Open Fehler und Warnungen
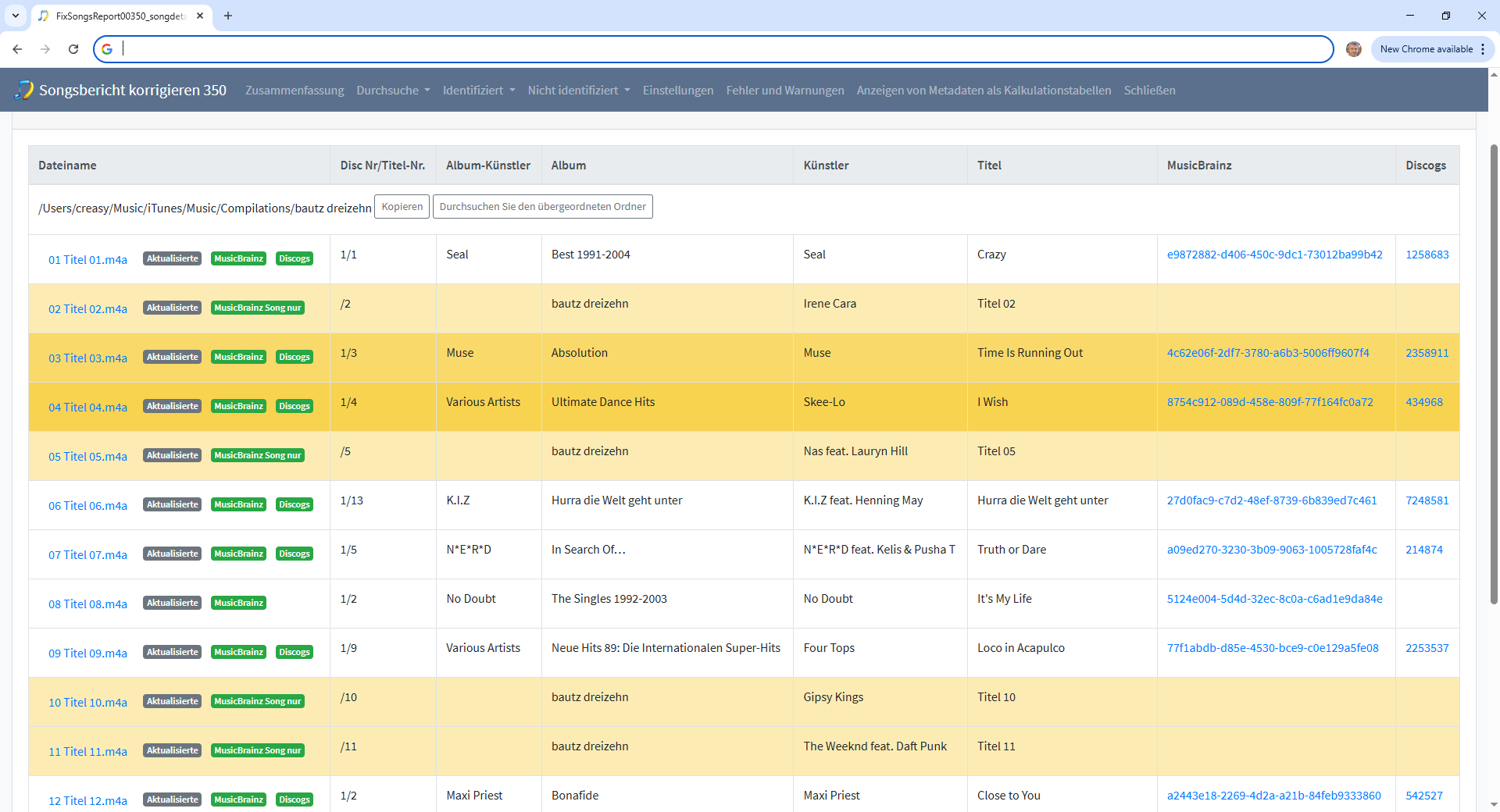Screen dimensions: 1500x812 tap(785, 91)
